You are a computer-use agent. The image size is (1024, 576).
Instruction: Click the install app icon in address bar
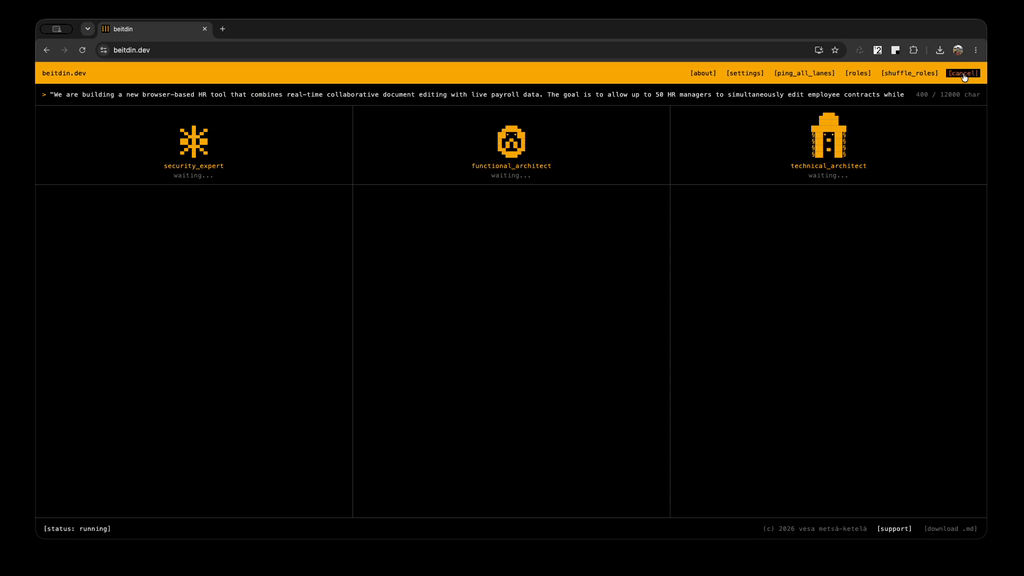[818, 50]
